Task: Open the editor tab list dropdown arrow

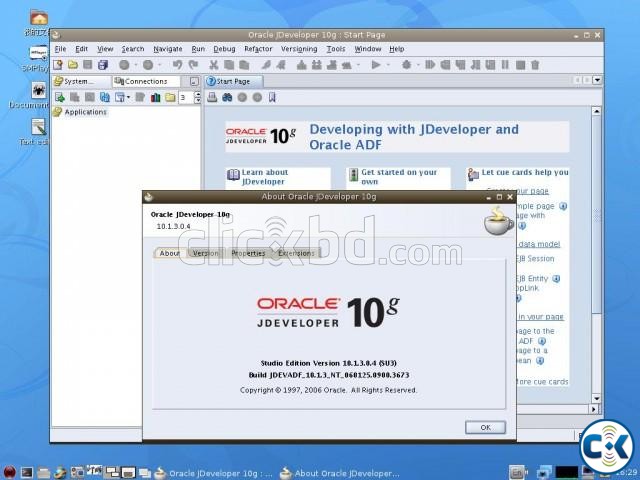Action: 597,80
